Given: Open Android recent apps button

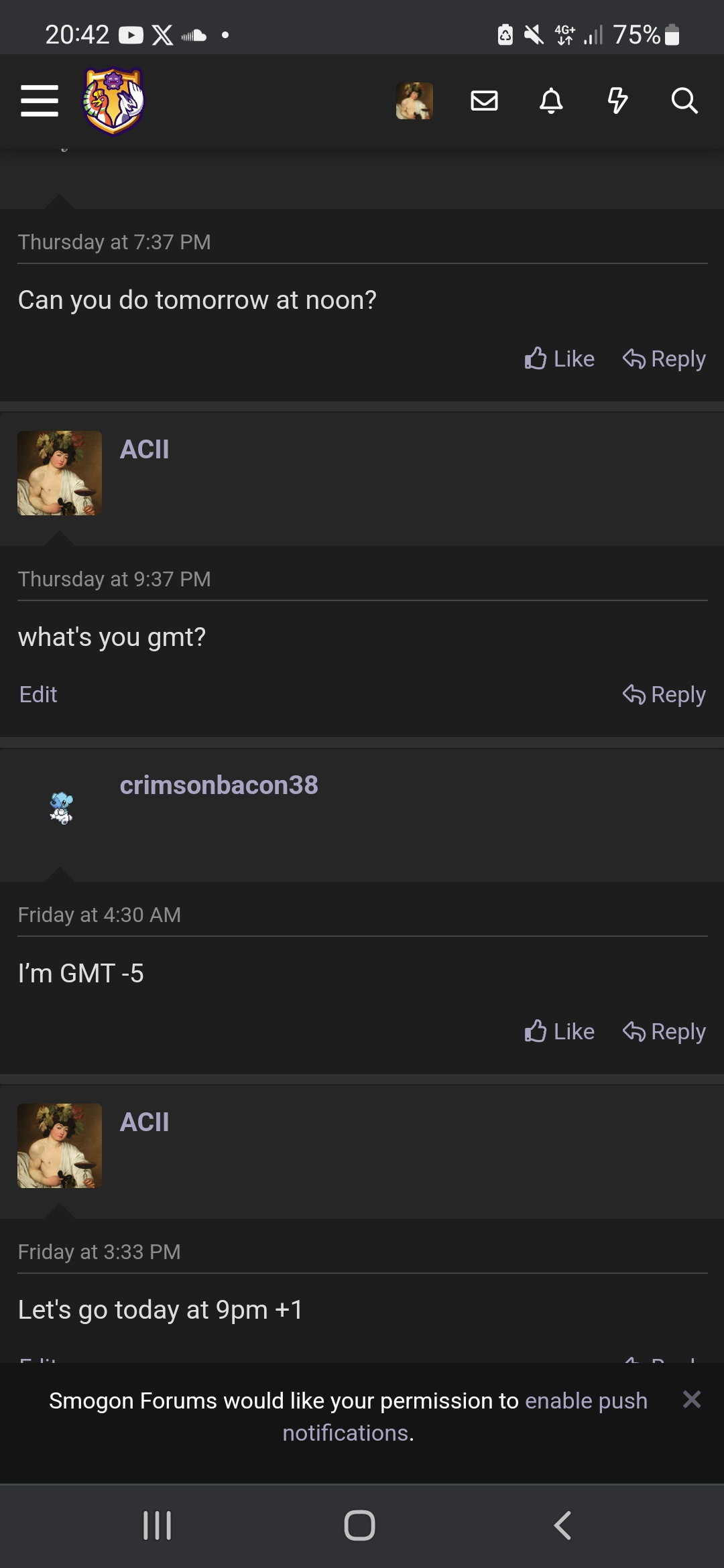Looking at the screenshot, I should click(x=158, y=1526).
